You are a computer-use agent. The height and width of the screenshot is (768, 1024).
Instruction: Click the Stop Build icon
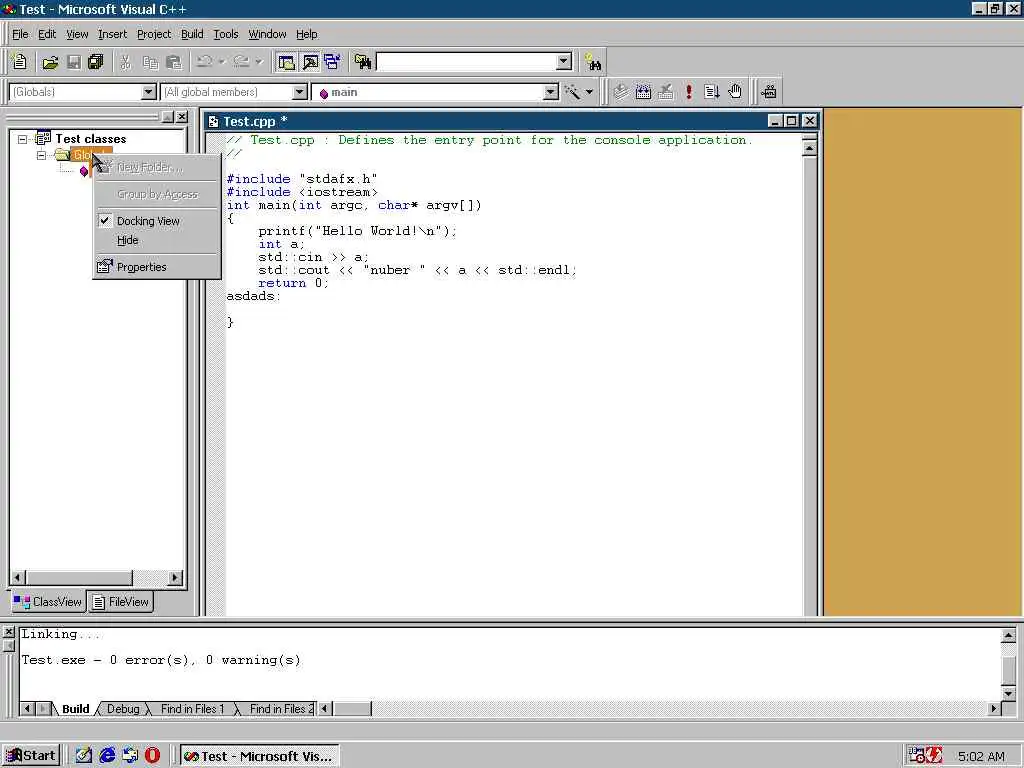[x=665, y=92]
